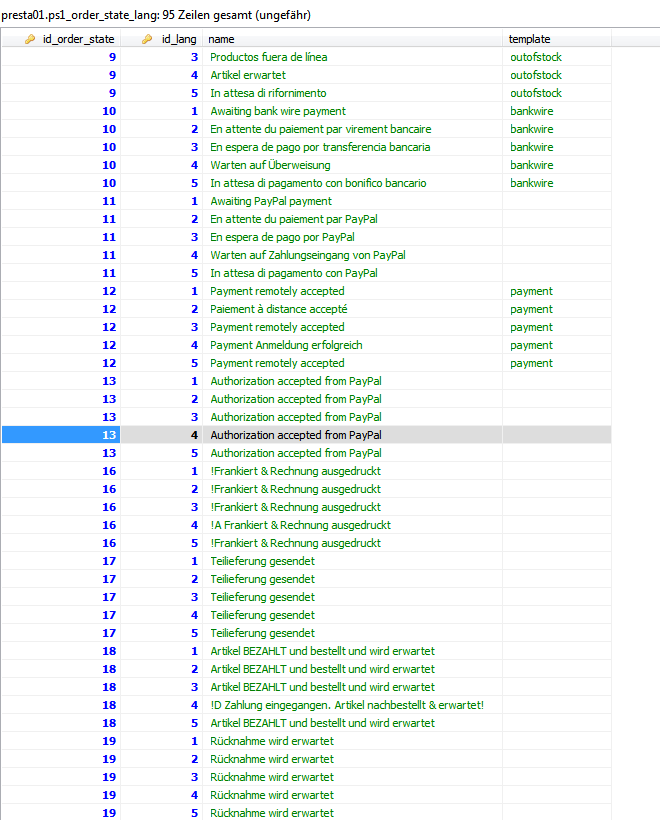The image size is (660, 820).
Task: Select cell 'Warten auf Zahlungseingang von PayPal'
Action: click(x=353, y=255)
